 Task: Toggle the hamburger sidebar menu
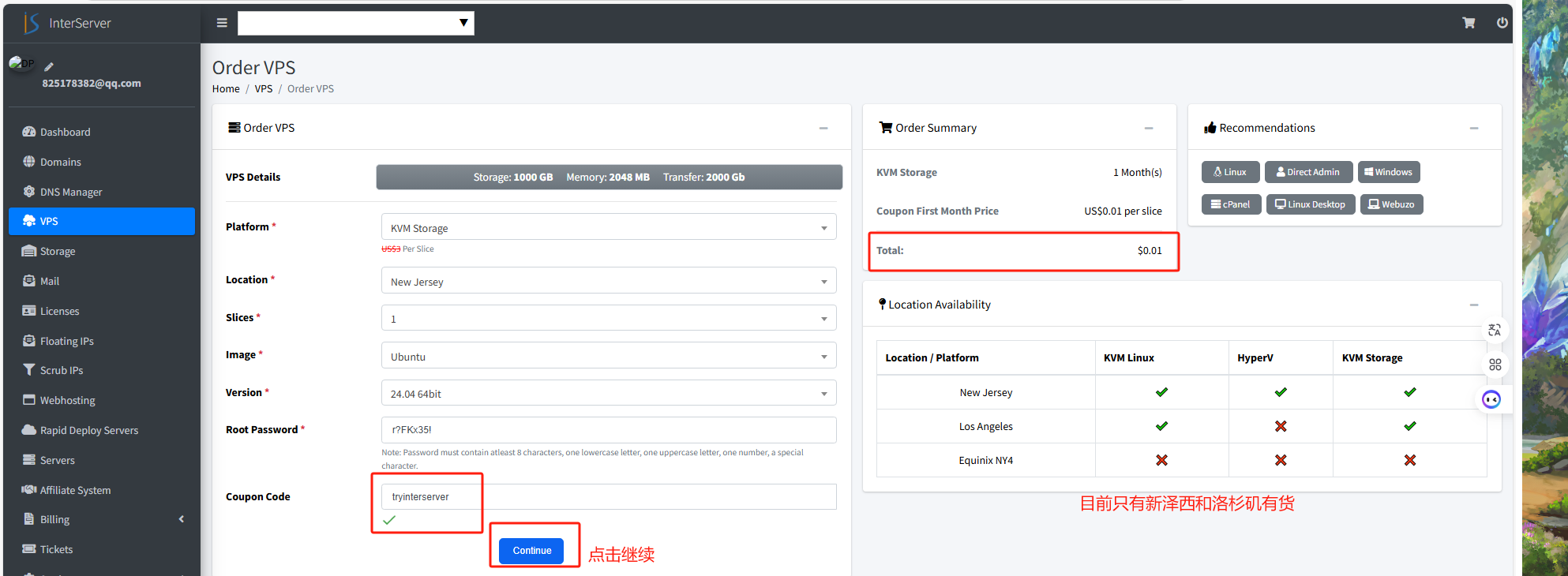[x=222, y=23]
